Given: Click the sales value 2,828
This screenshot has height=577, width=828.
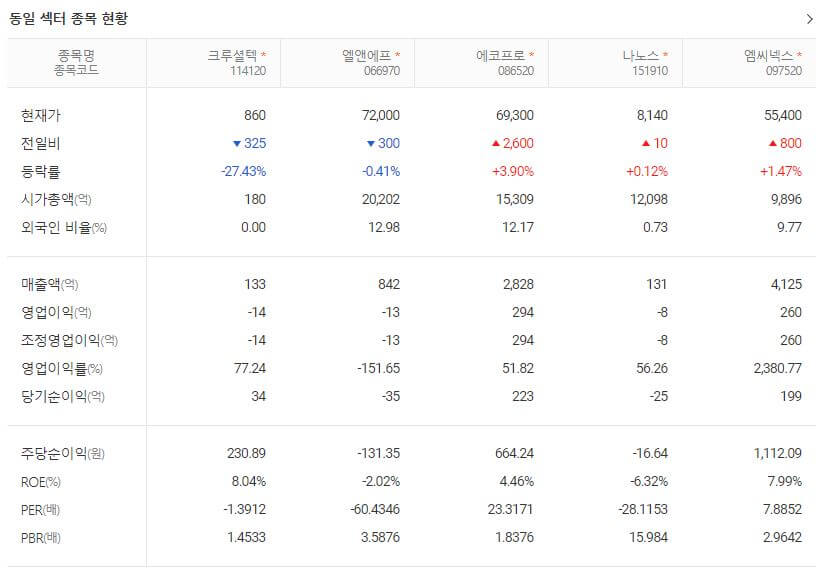Looking at the screenshot, I should tap(518, 284).
